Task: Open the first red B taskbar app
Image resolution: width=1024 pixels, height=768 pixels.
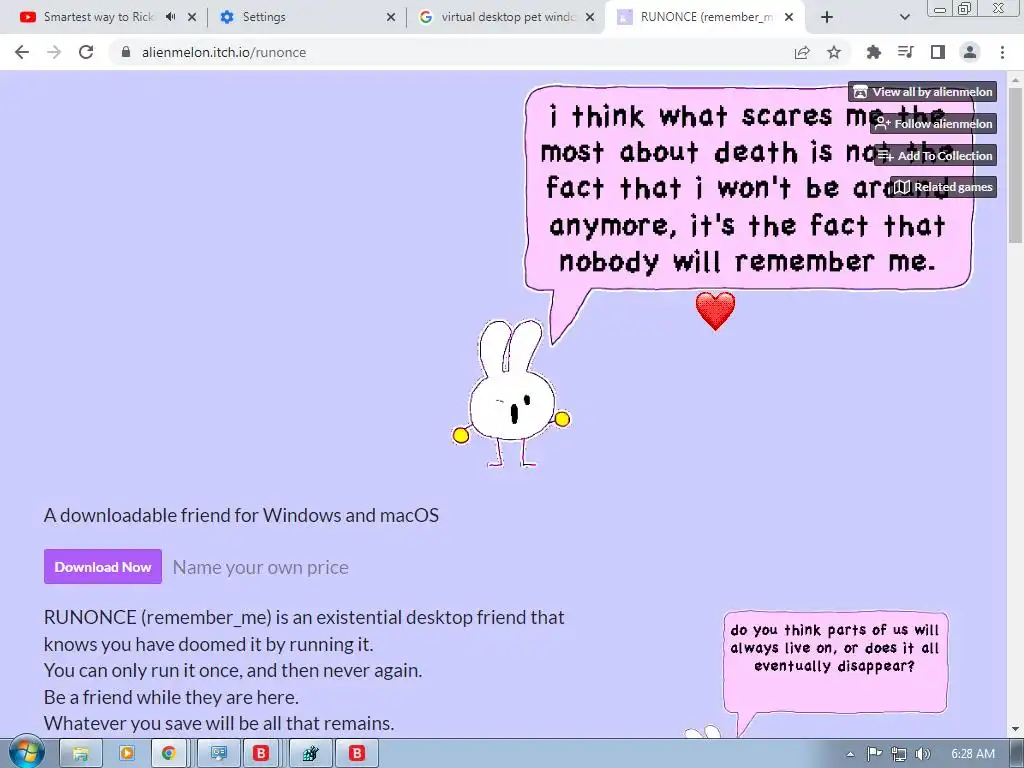Action: [261, 754]
